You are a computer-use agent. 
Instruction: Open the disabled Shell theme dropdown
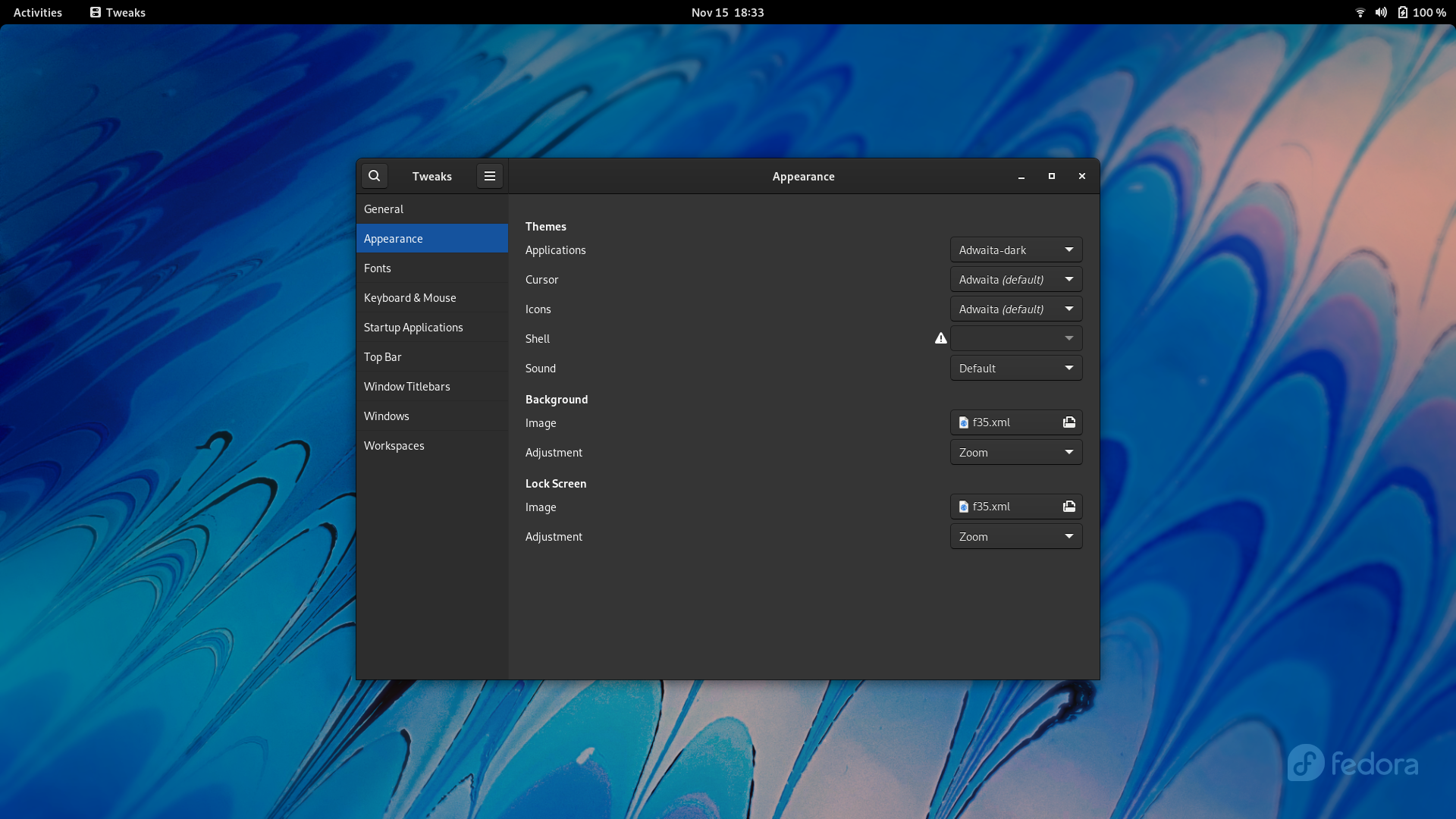pos(1016,338)
